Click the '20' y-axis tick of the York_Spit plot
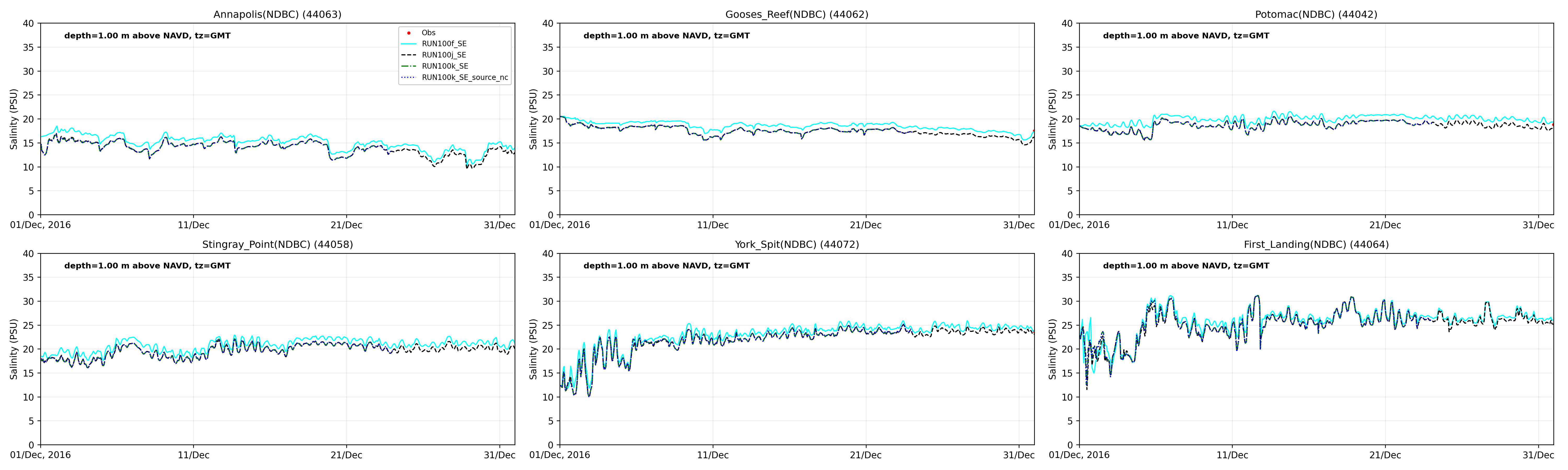This screenshot has width=1568, height=470. (548, 349)
